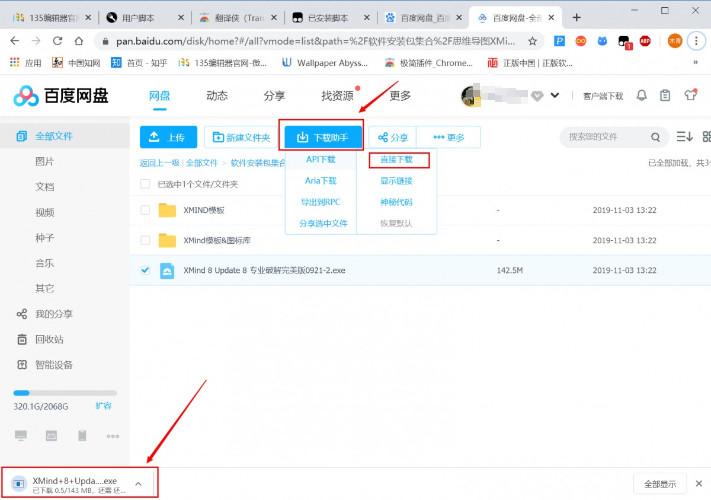Create a new folder with 新建文件夹
The width and height of the screenshot is (711, 500).
pos(241,137)
